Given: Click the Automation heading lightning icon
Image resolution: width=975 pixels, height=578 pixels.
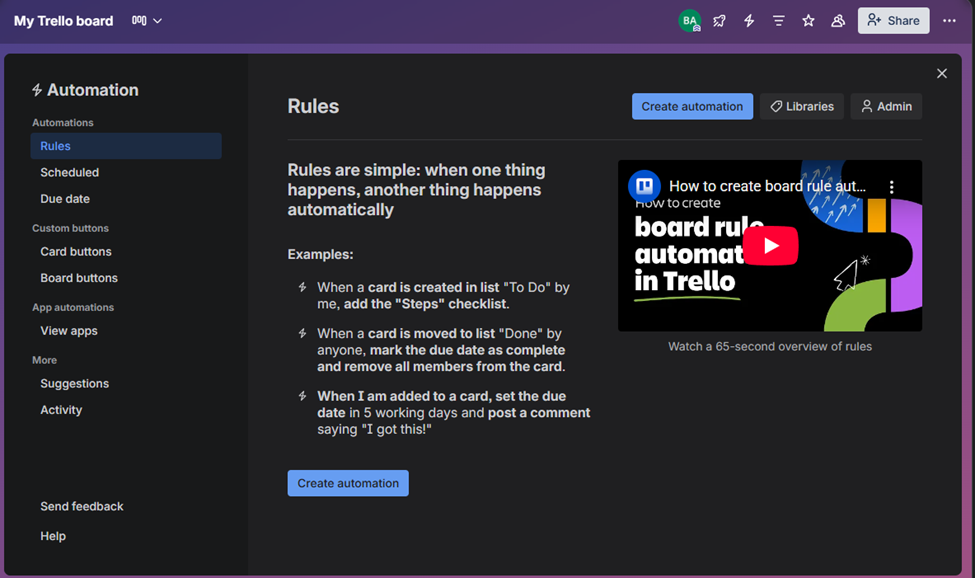Looking at the screenshot, I should [37, 90].
